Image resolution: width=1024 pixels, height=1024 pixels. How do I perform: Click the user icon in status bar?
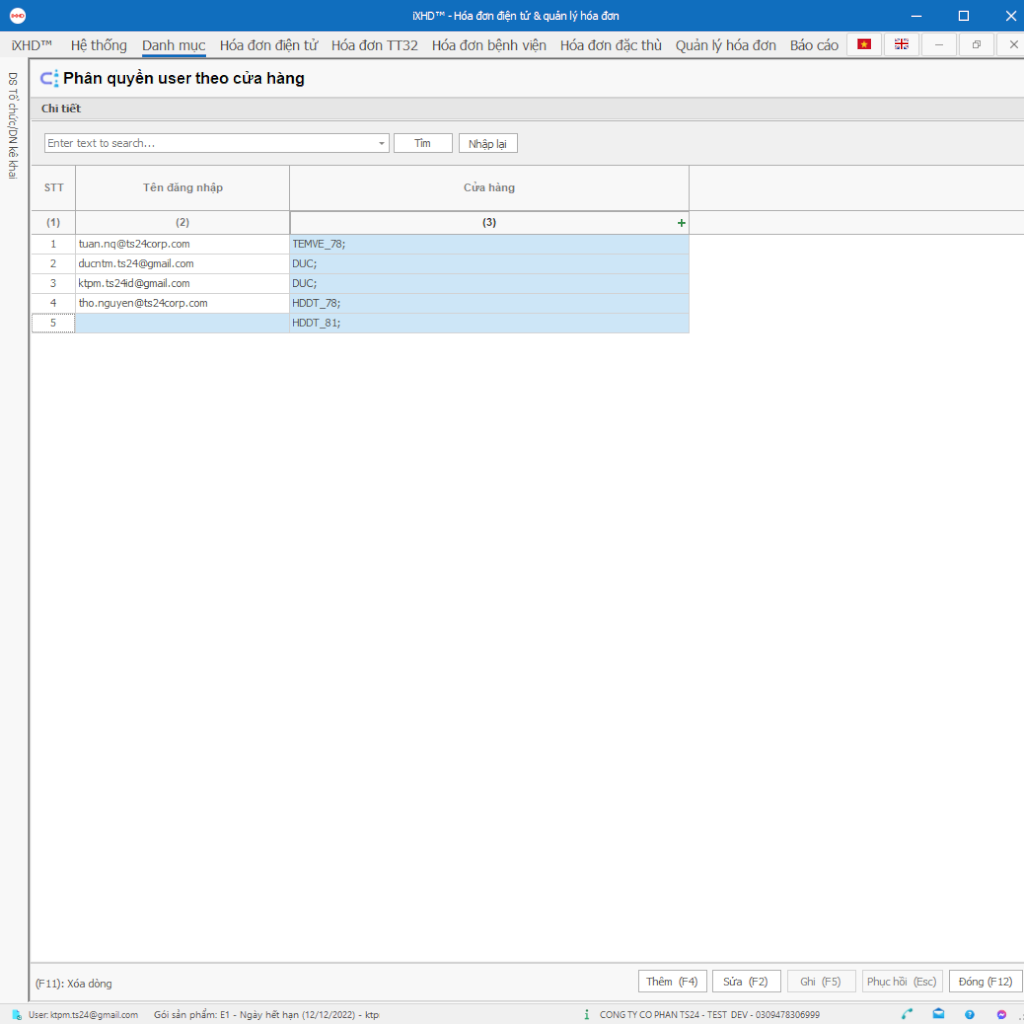coord(17,1014)
